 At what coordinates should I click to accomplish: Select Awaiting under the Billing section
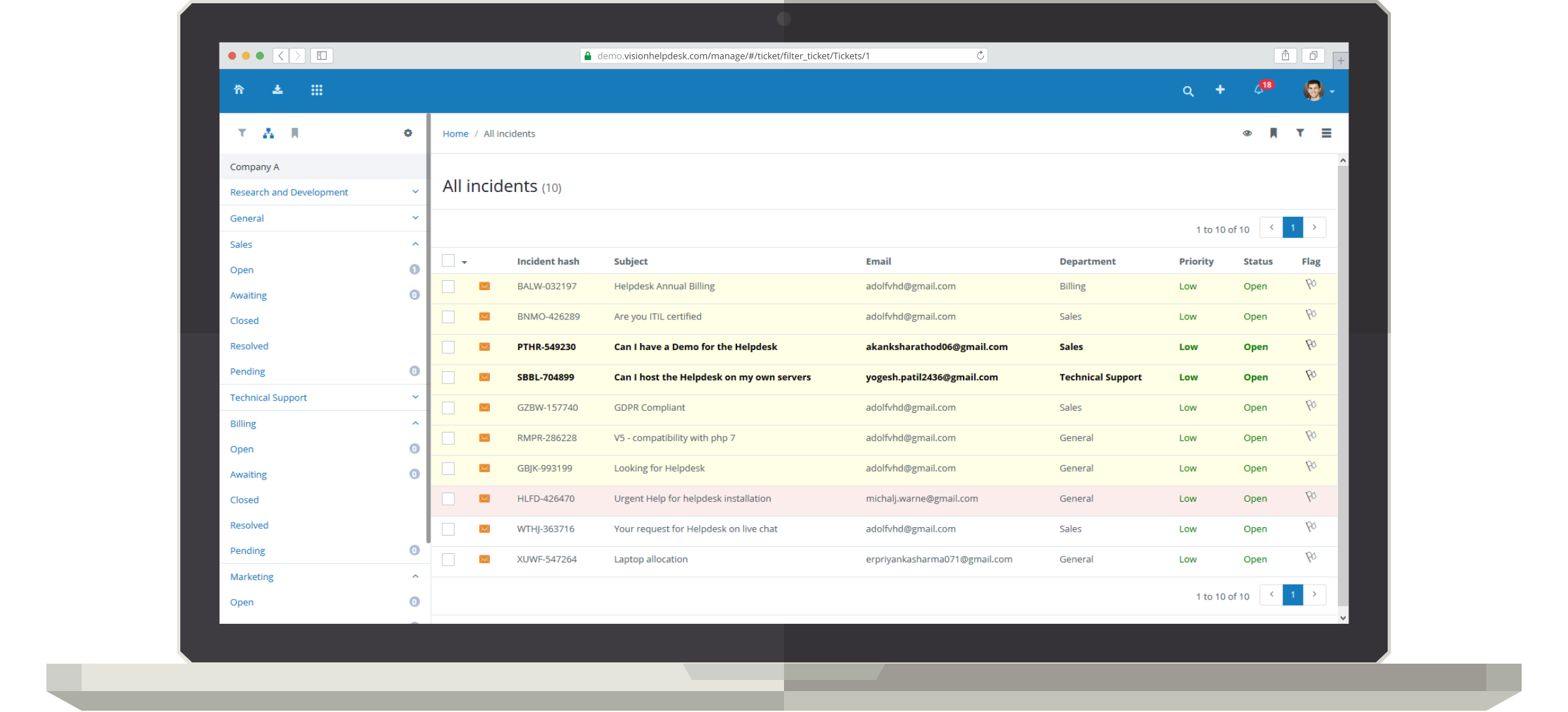(248, 475)
